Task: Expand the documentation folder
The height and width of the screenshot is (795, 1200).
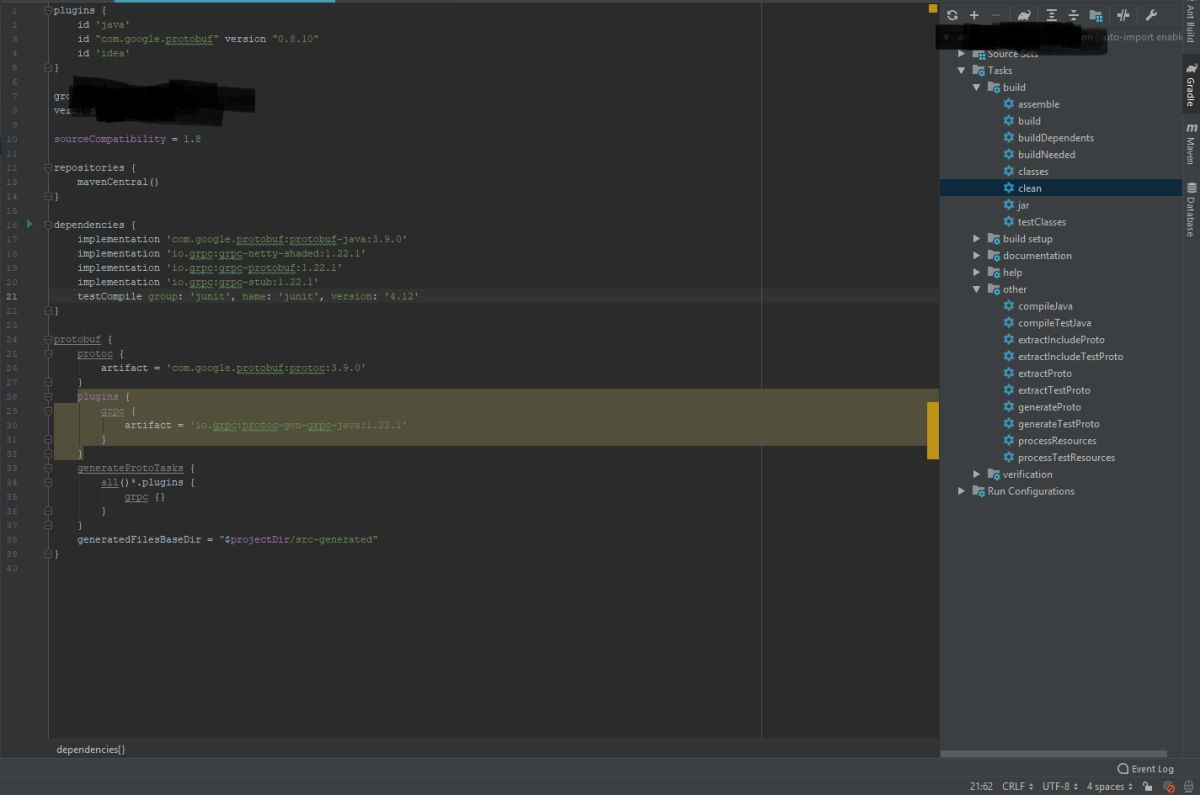Action: (977, 255)
